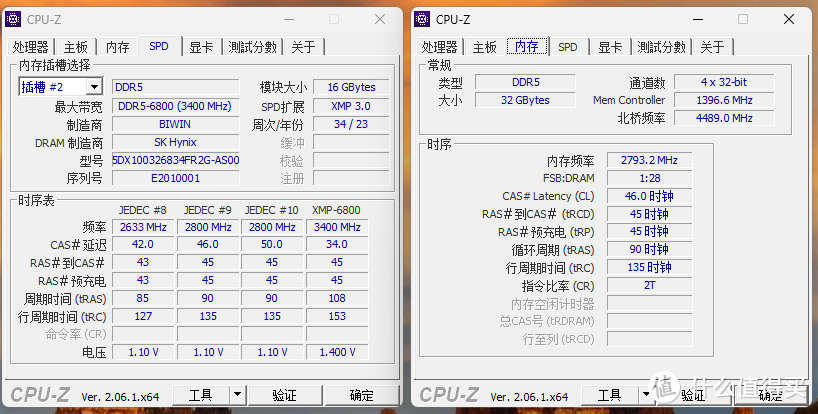Click the 2T 指令比率 field
Screen dimensions: 818x414
coord(649,285)
